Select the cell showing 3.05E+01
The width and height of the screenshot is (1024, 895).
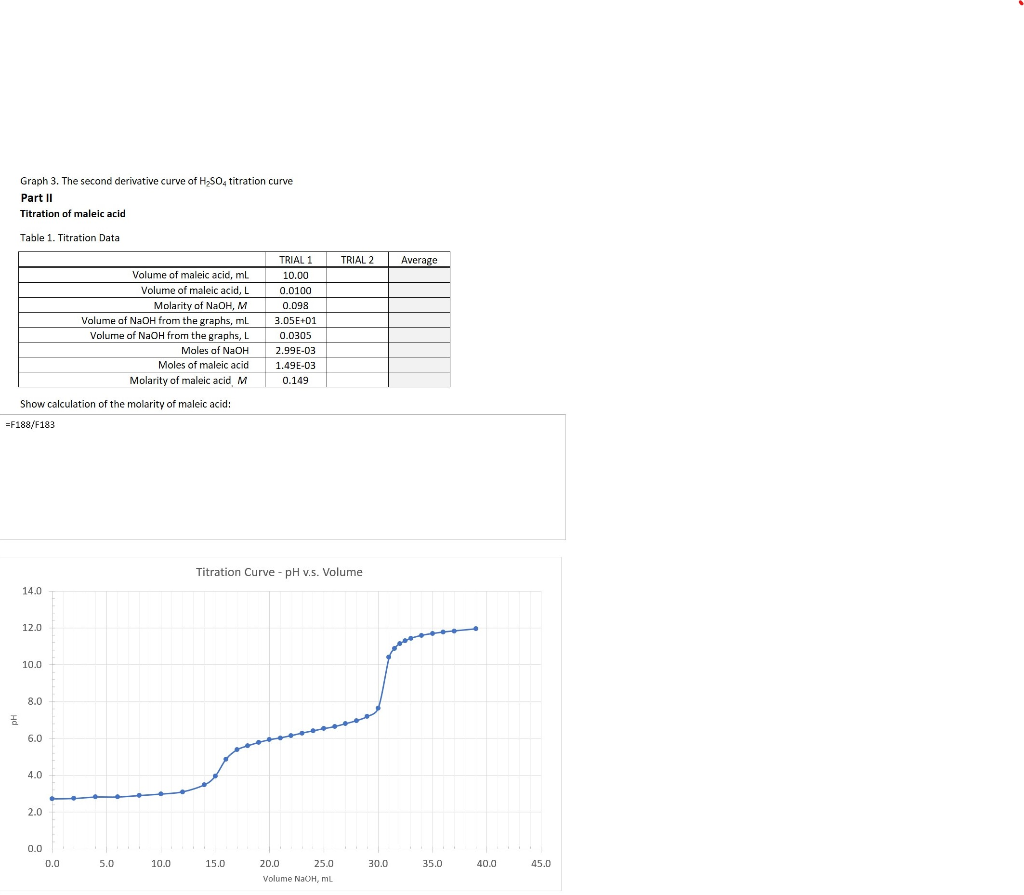[296, 321]
